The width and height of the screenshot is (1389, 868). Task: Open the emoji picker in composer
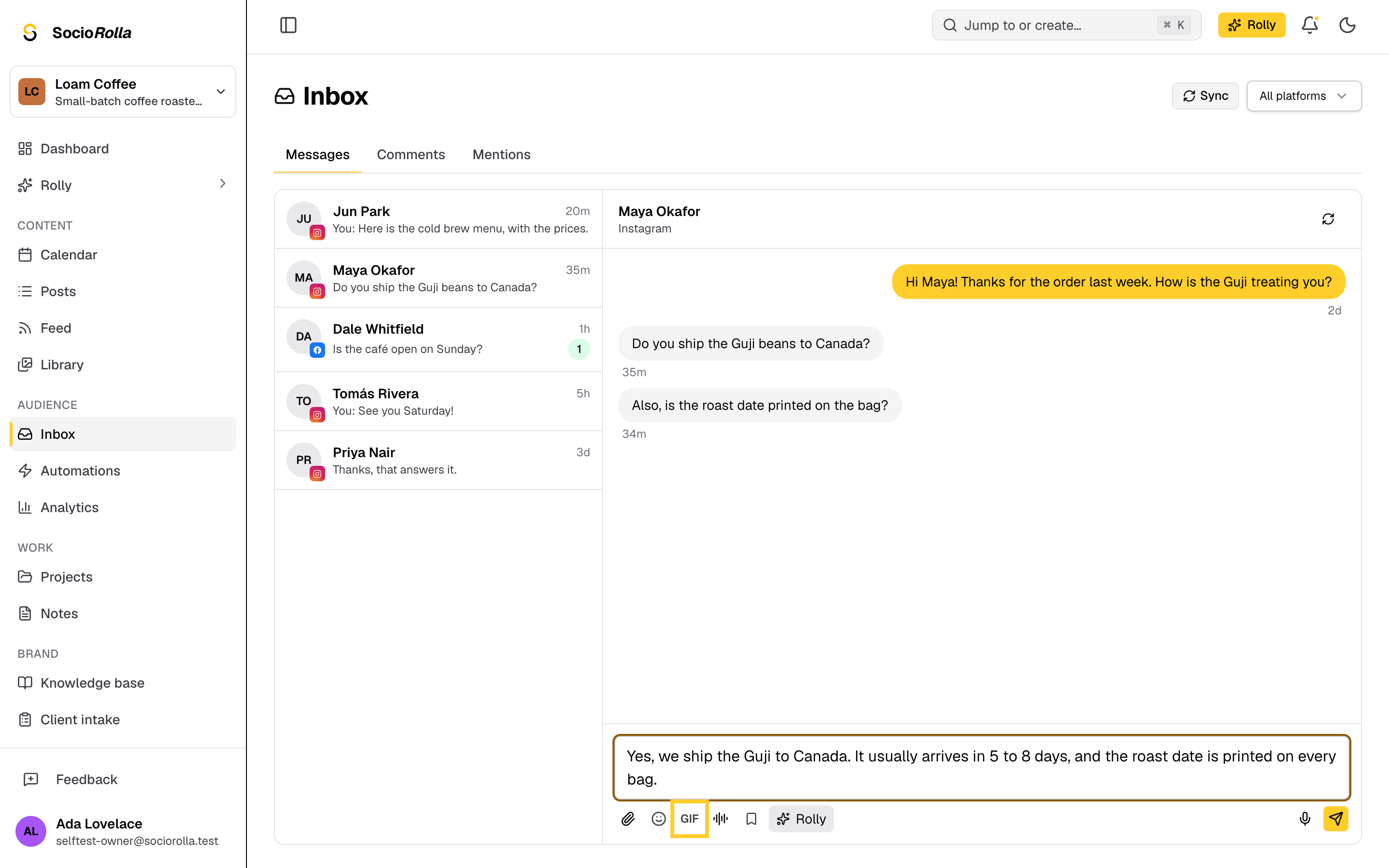click(658, 819)
